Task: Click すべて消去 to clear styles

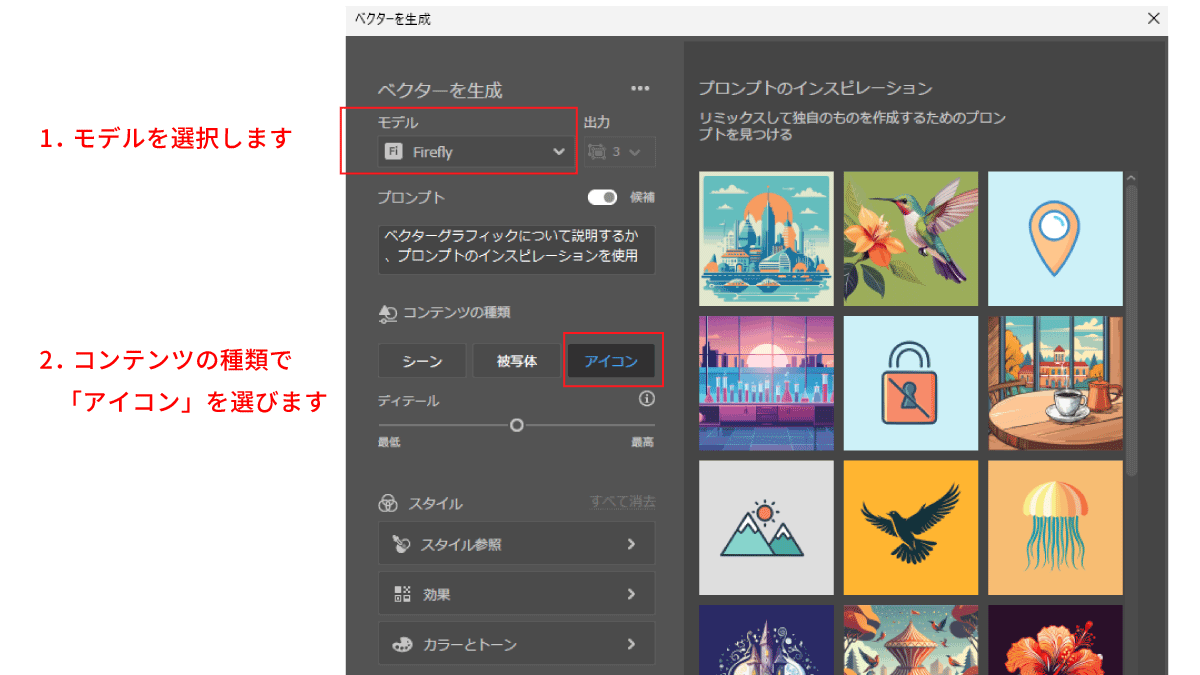Action: click(x=622, y=502)
